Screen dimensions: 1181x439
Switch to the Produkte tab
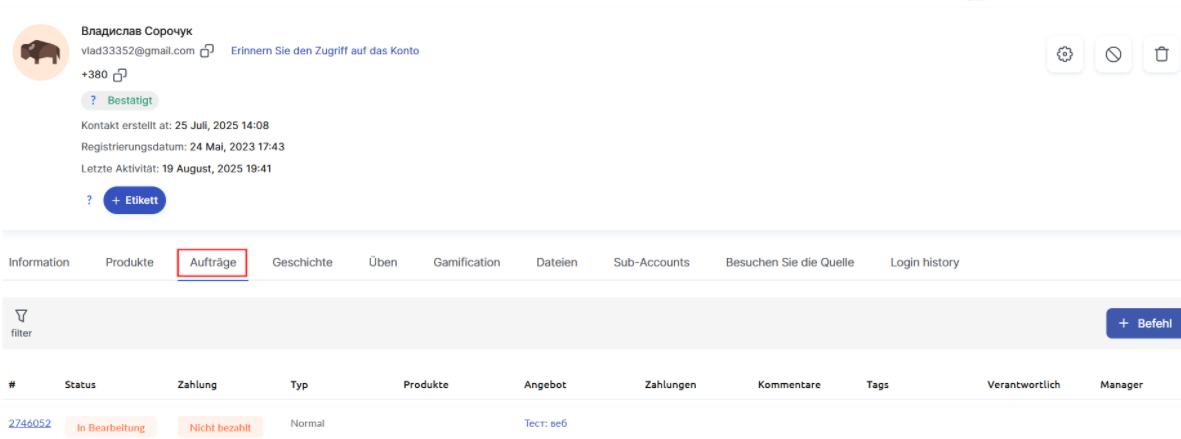[130, 262]
